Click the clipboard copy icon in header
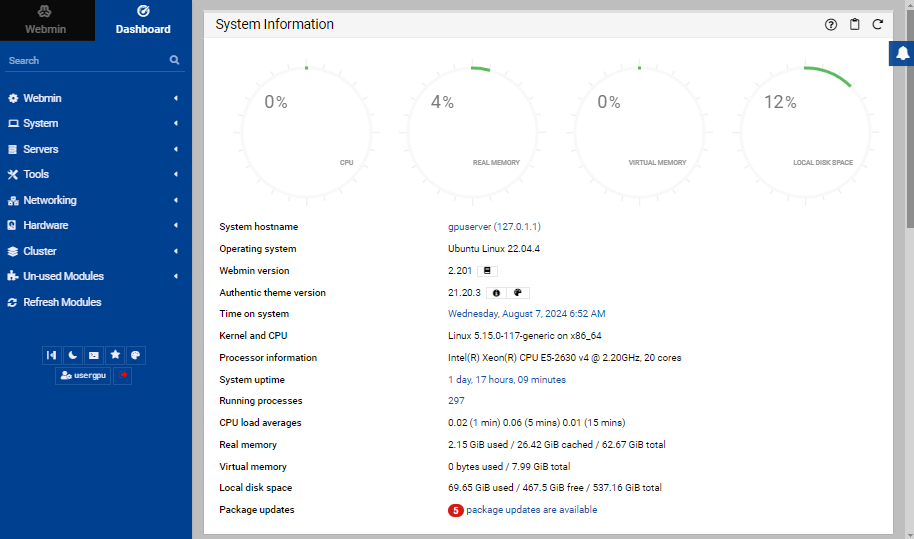The width and height of the screenshot is (914, 539). pyautogui.click(x=855, y=24)
